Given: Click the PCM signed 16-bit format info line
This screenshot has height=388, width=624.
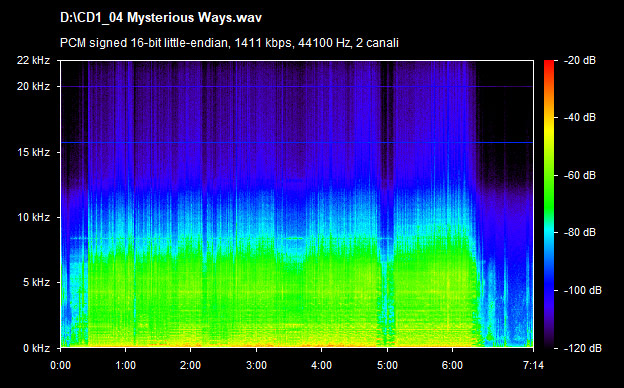Looking at the screenshot, I should (229, 43).
